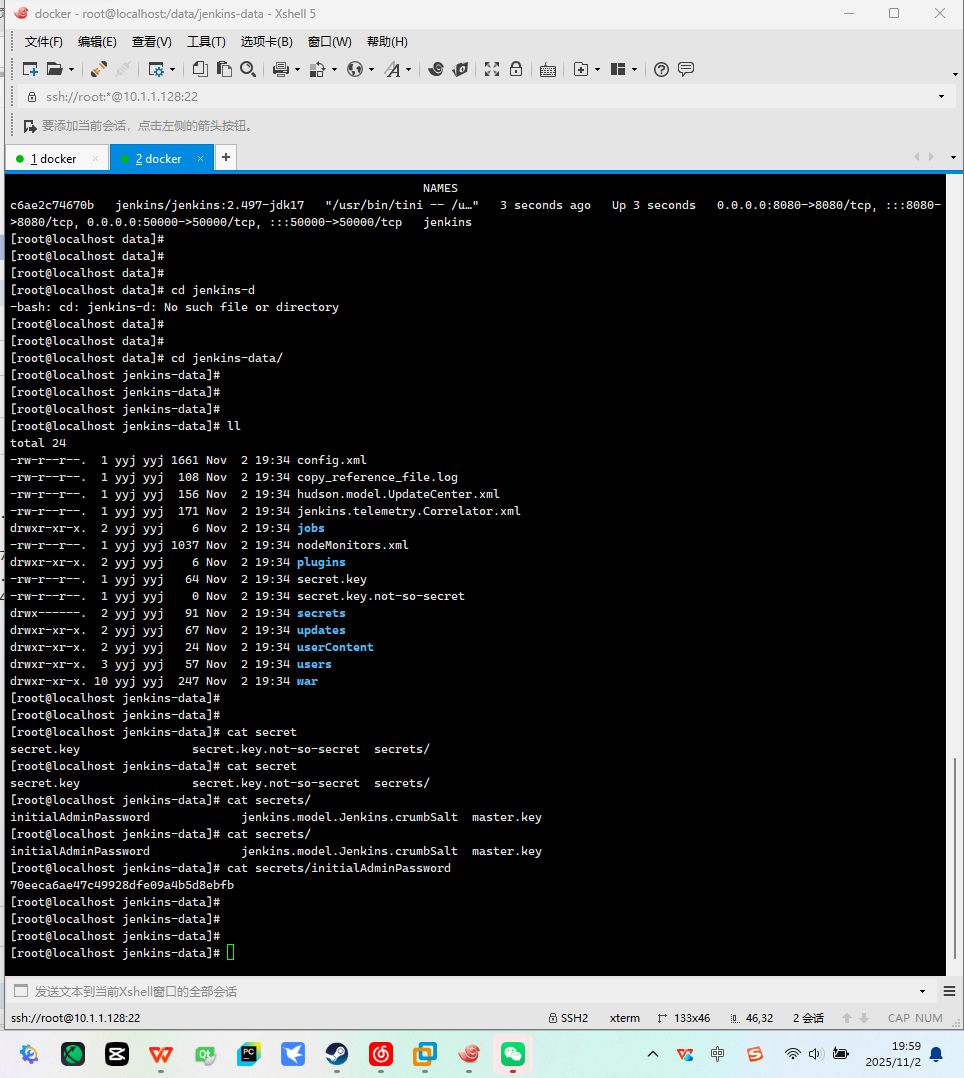
Task: Click the terminal vertical scrollbar
Action: [954, 857]
